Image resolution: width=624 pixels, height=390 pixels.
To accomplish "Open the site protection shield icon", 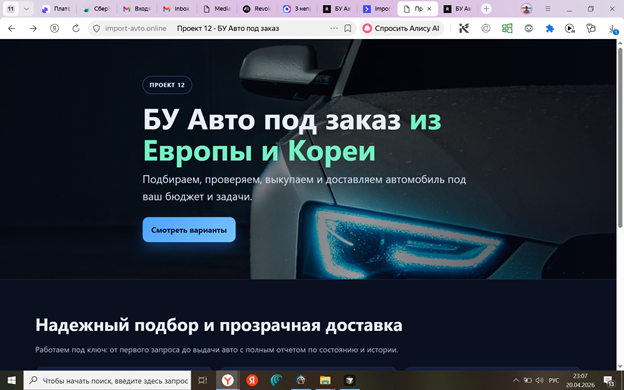I will coord(96,28).
